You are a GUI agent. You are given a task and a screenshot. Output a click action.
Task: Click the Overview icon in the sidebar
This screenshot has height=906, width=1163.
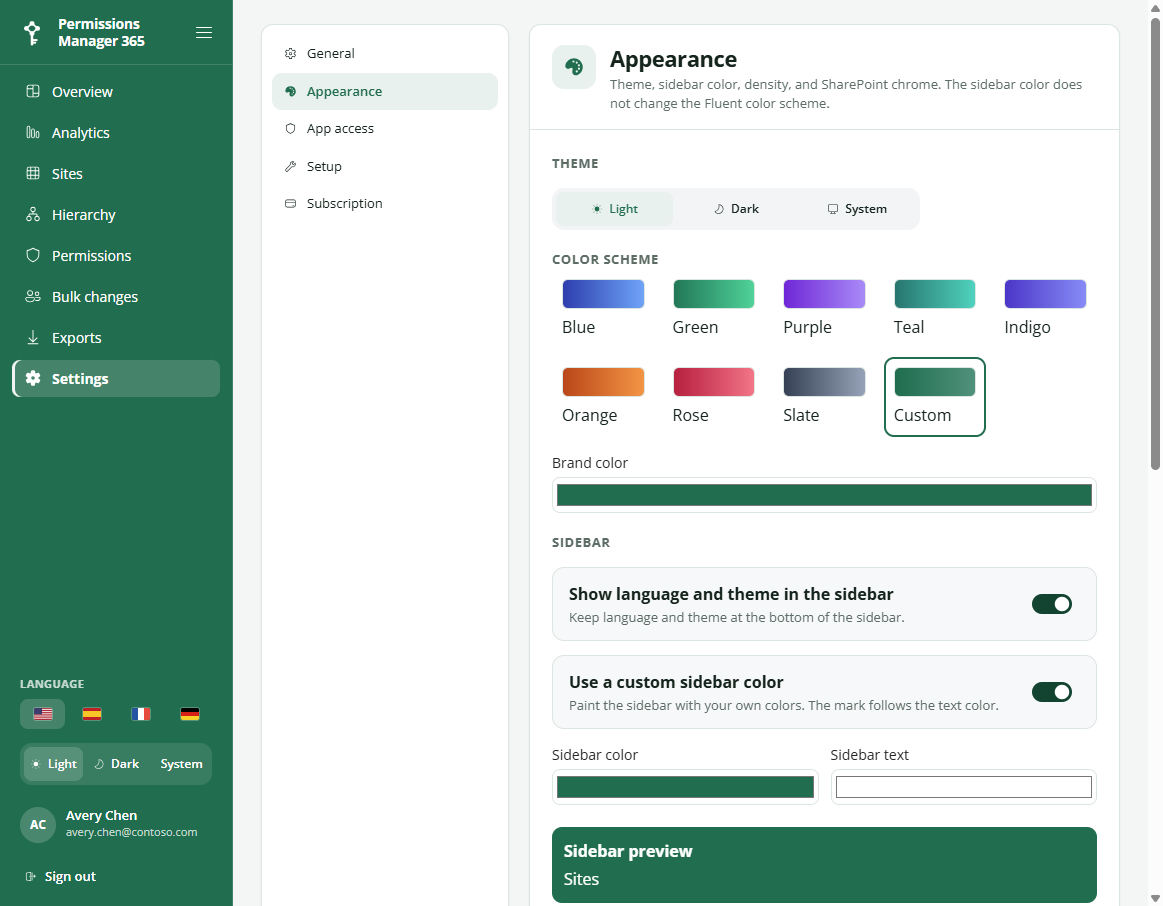click(x=33, y=91)
